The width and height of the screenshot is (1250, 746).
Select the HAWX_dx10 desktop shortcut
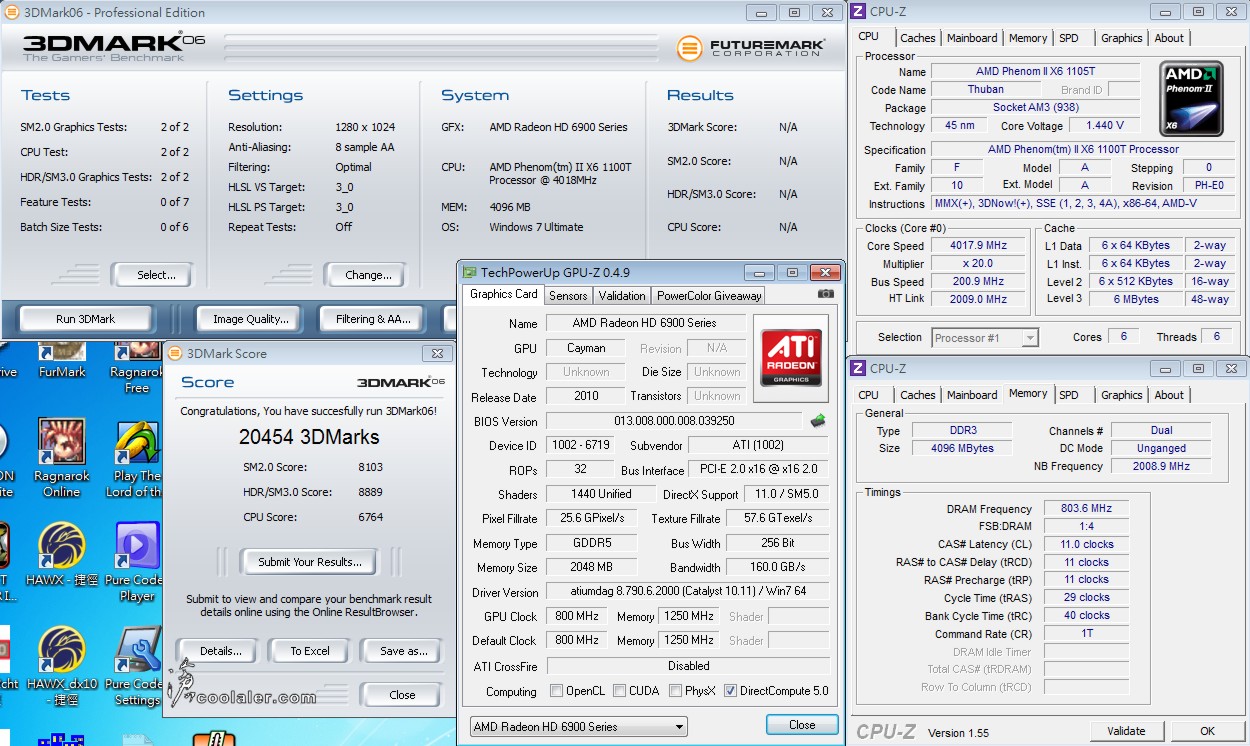(x=61, y=666)
